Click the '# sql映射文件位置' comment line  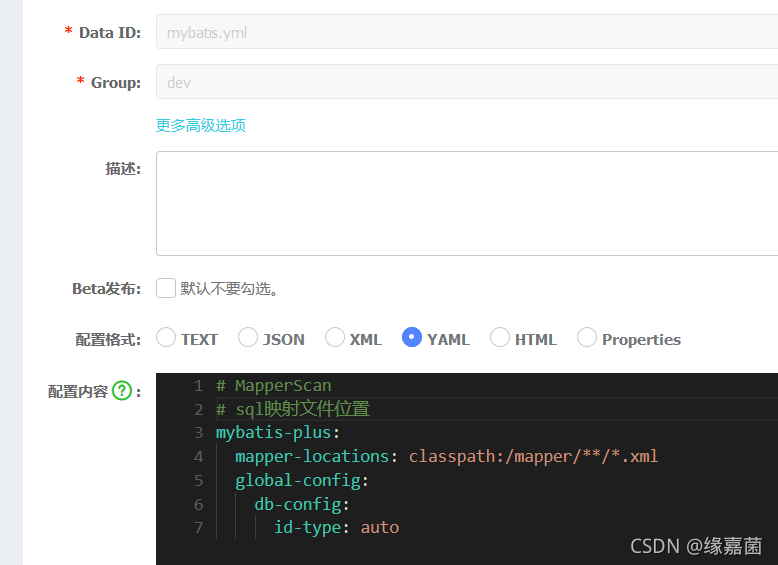(x=293, y=409)
